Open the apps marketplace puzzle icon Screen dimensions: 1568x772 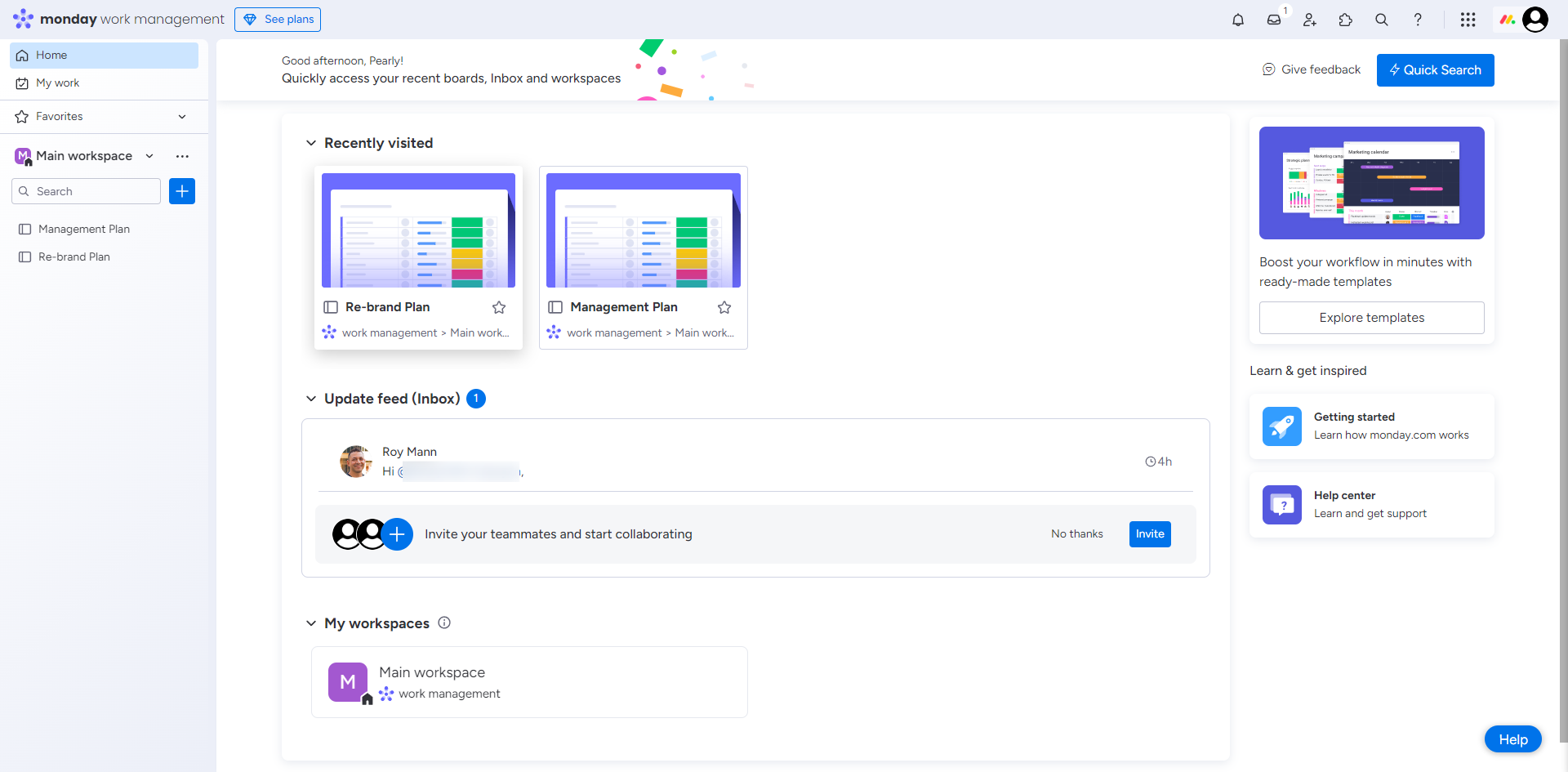1346,20
